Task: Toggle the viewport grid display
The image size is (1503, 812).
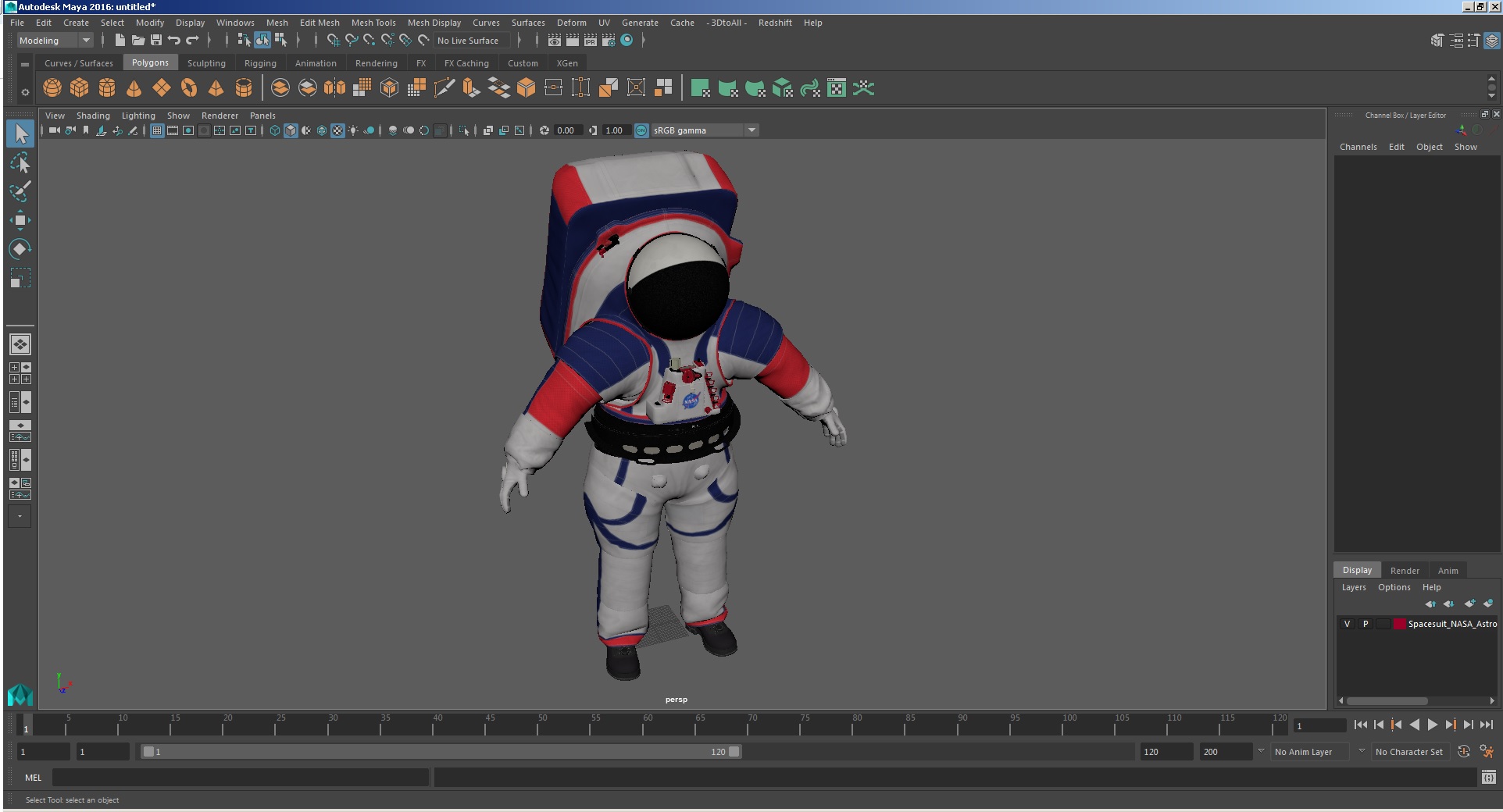Action: [x=157, y=130]
